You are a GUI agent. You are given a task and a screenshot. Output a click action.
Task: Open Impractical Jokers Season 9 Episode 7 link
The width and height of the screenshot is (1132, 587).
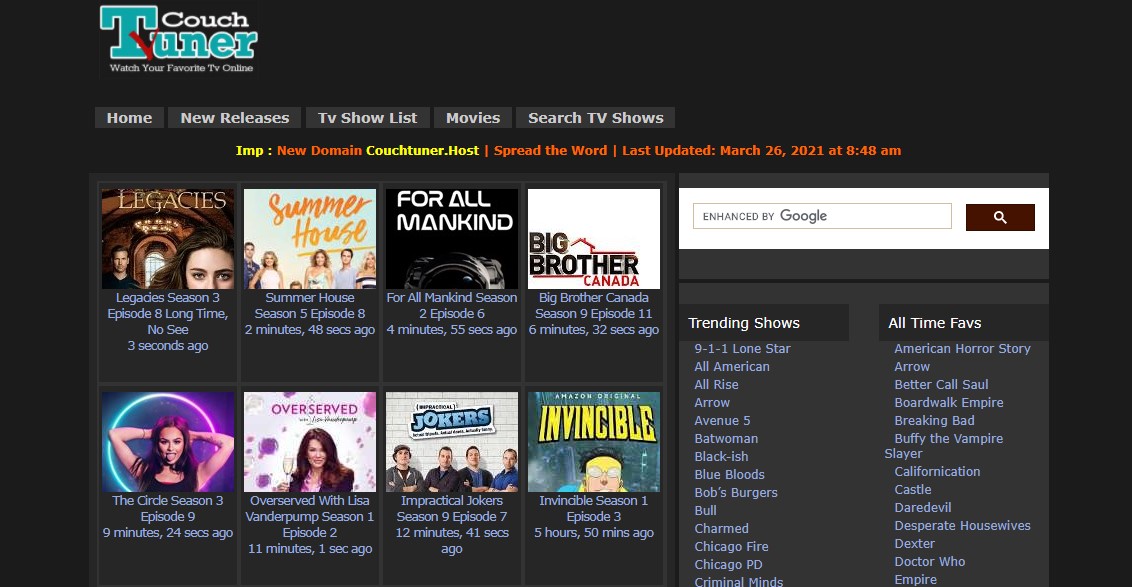tap(452, 508)
